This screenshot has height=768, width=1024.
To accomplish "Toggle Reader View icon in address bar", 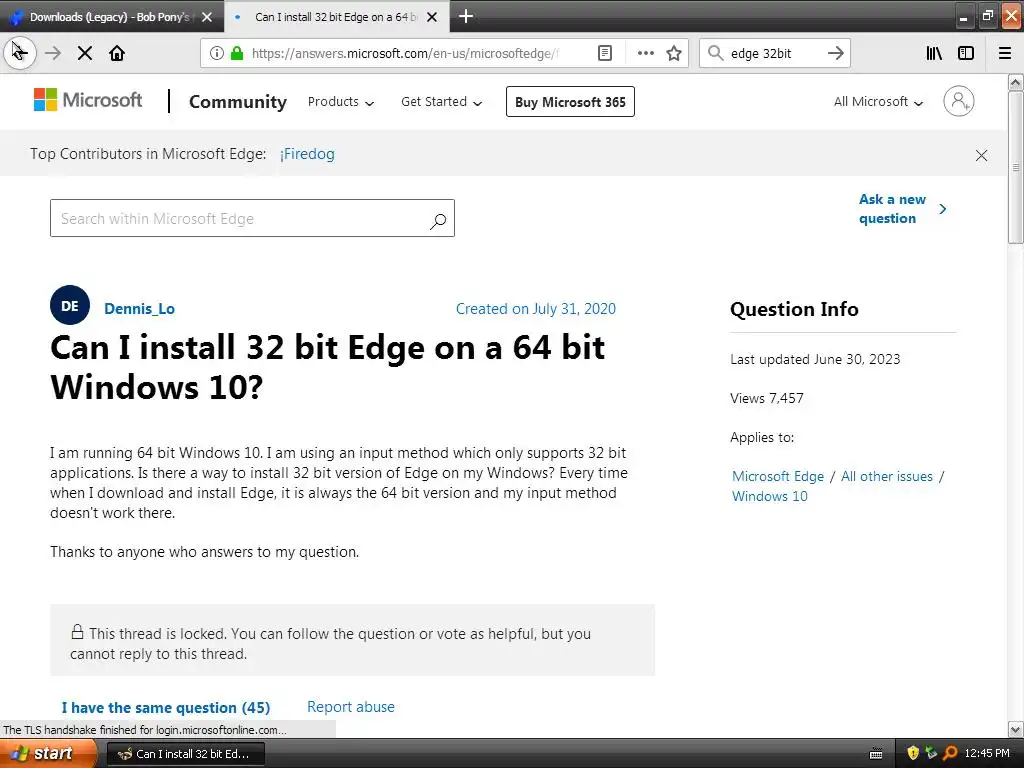I will [x=605, y=54].
